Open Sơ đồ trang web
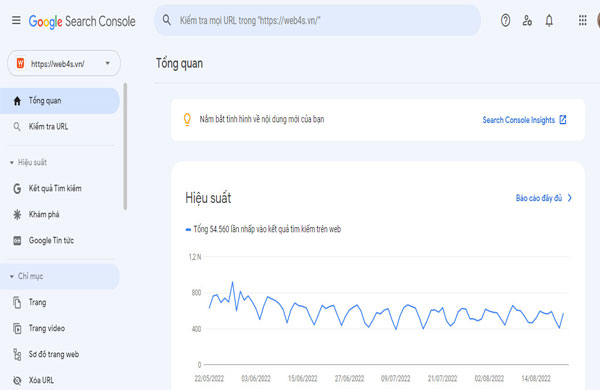 coord(60,354)
